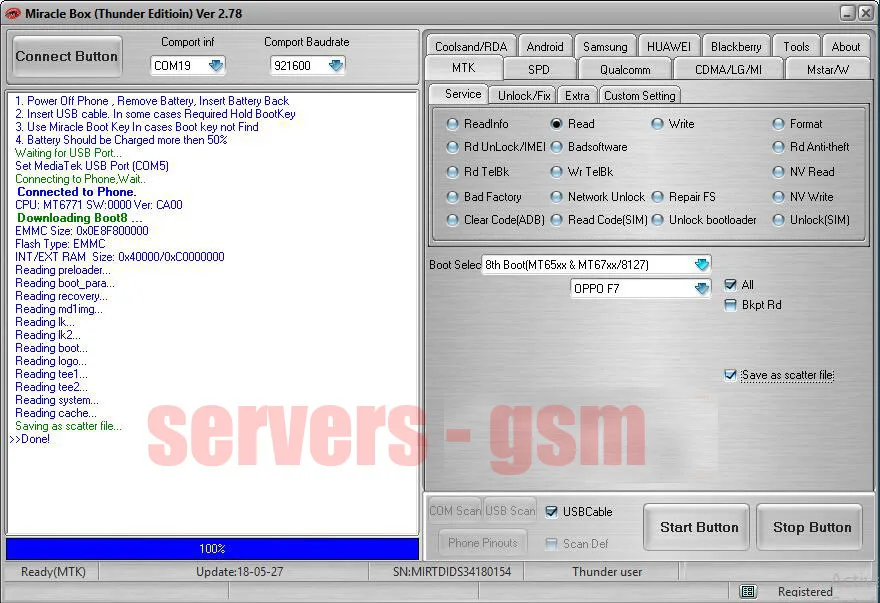Open the About tab
This screenshot has width=880, height=603.
click(x=845, y=47)
